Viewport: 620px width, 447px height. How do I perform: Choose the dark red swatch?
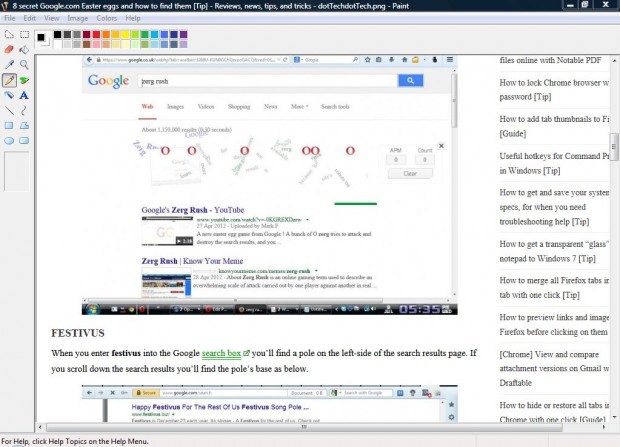click(x=87, y=34)
